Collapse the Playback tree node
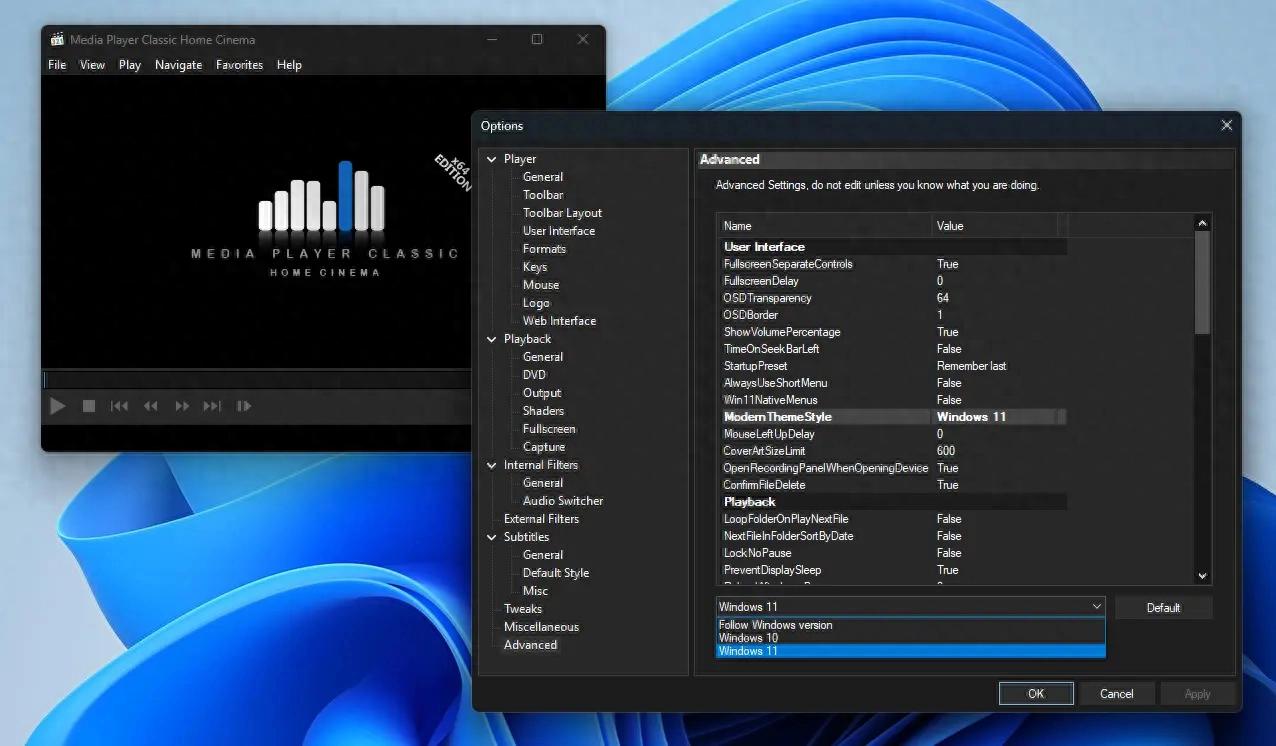1276x746 pixels. [x=491, y=339]
